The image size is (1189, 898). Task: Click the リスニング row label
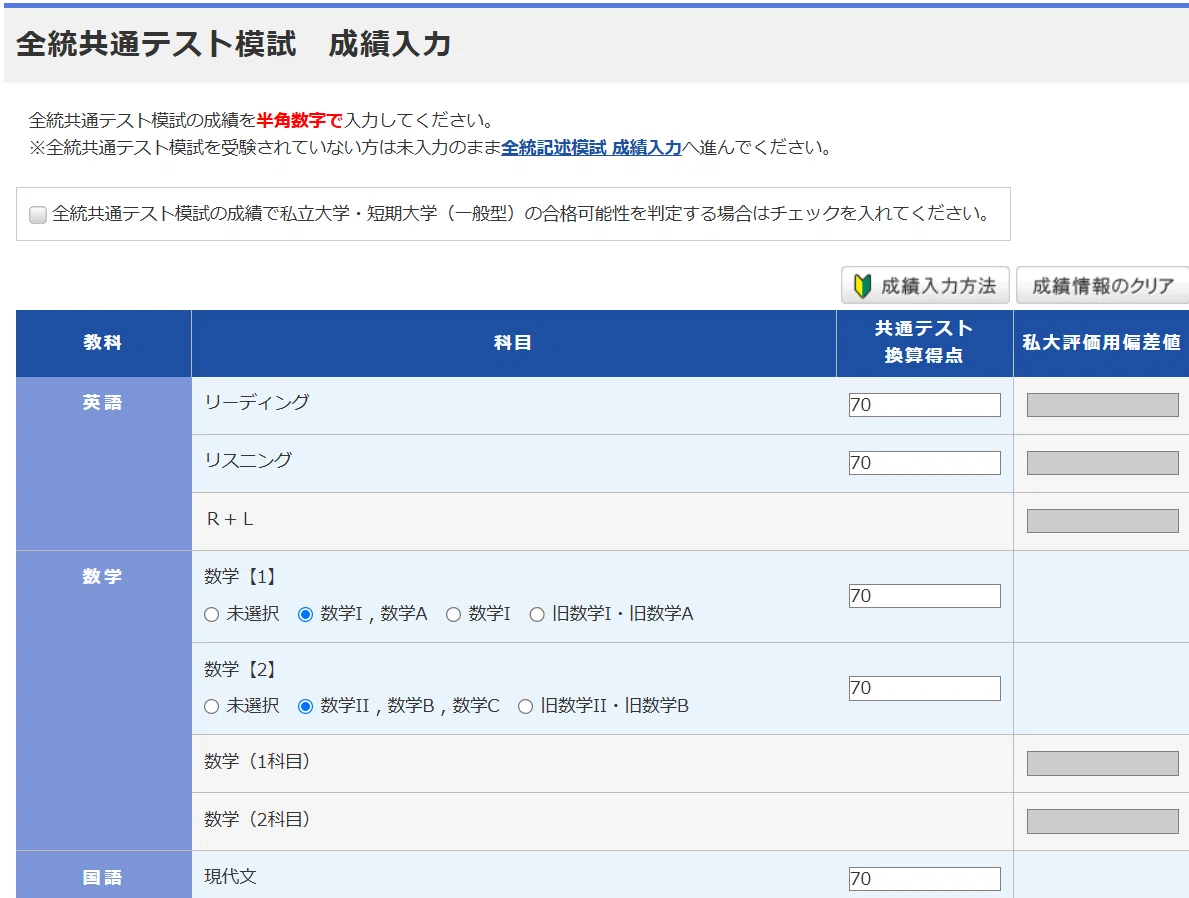click(x=248, y=460)
